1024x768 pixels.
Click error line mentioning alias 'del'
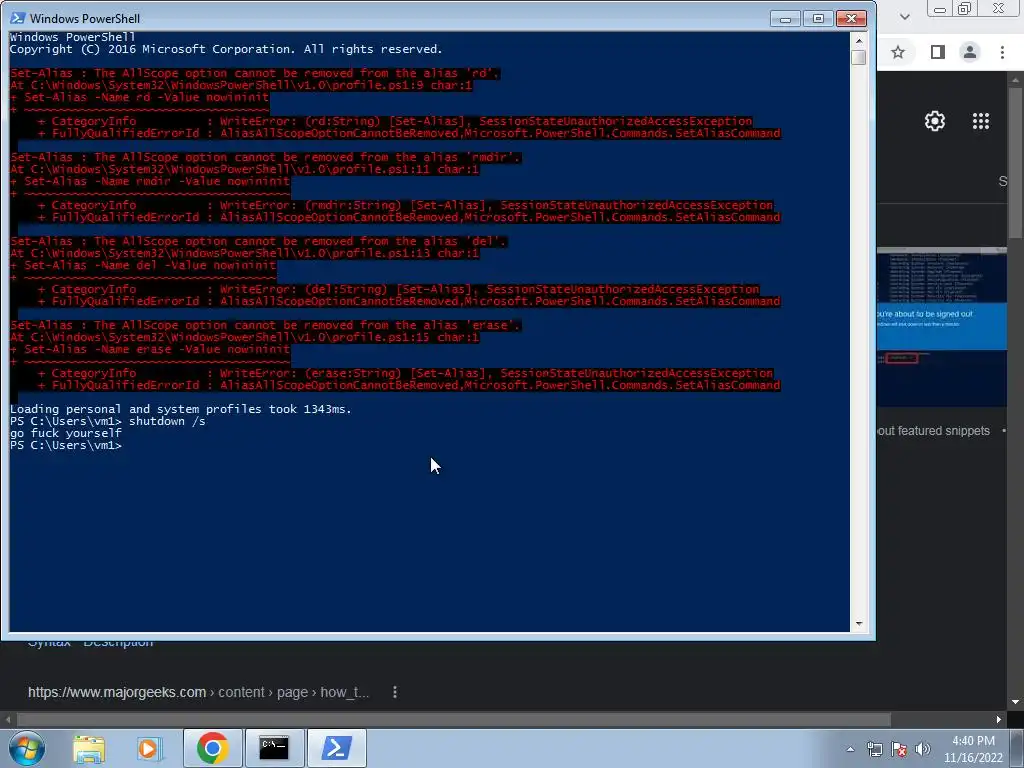click(259, 242)
